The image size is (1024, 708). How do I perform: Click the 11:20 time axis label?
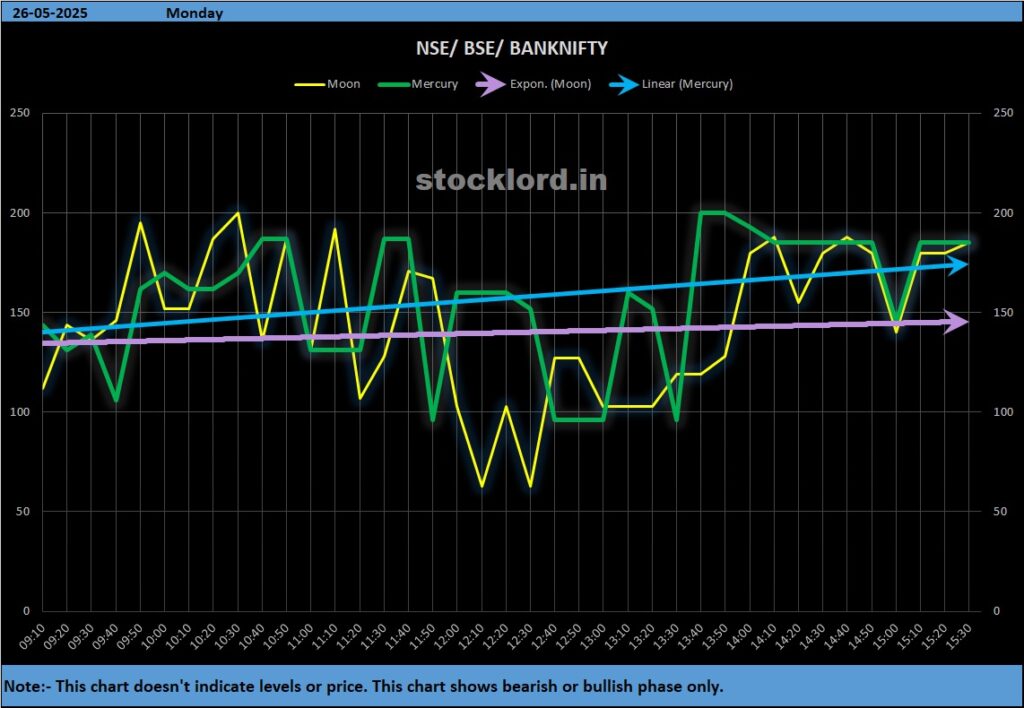point(349,636)
